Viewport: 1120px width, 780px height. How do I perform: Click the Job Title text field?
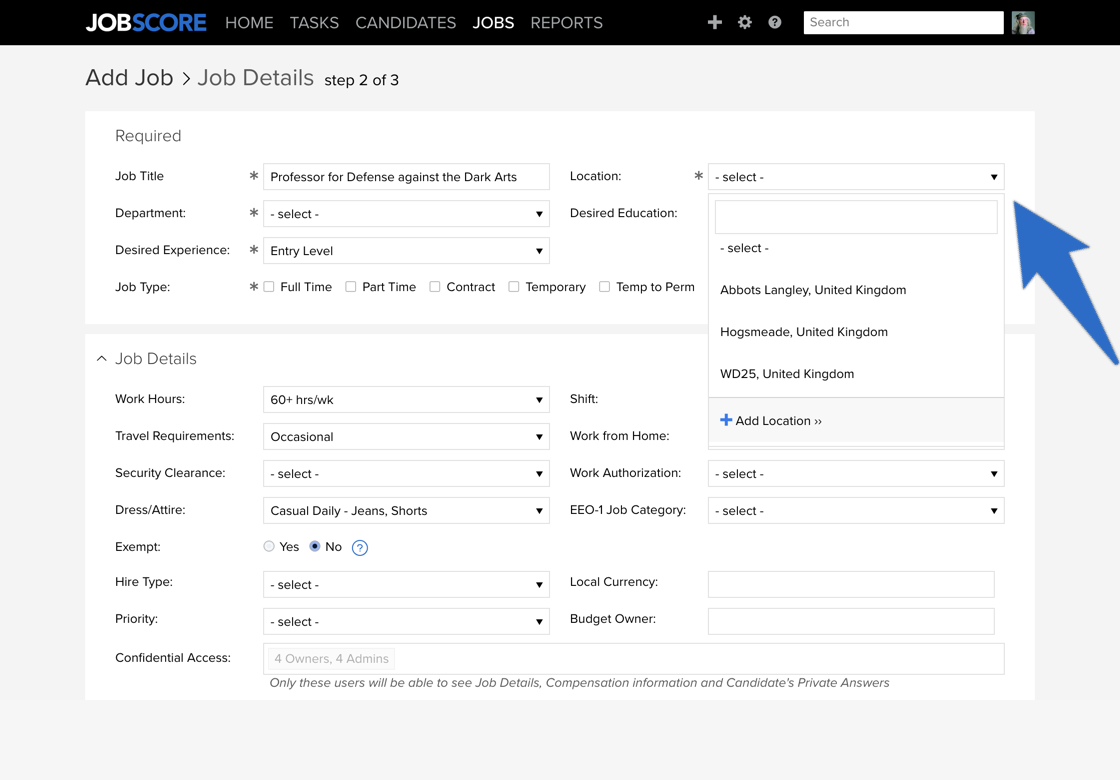[406, 176]
